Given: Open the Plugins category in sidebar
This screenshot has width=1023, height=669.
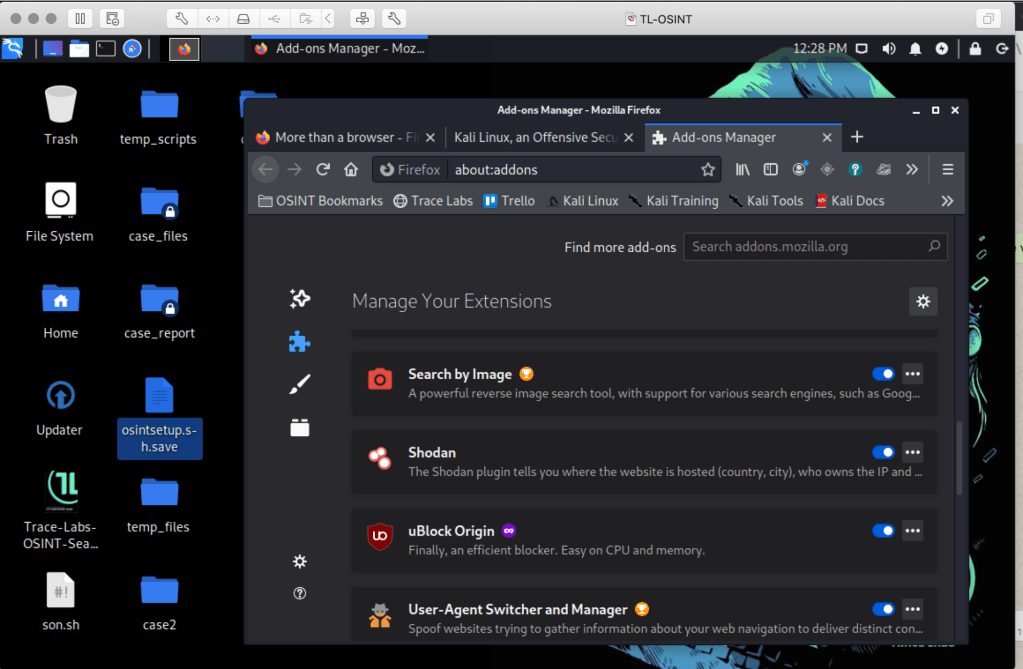Looking at the screenshot, I should tap(299, 427).
